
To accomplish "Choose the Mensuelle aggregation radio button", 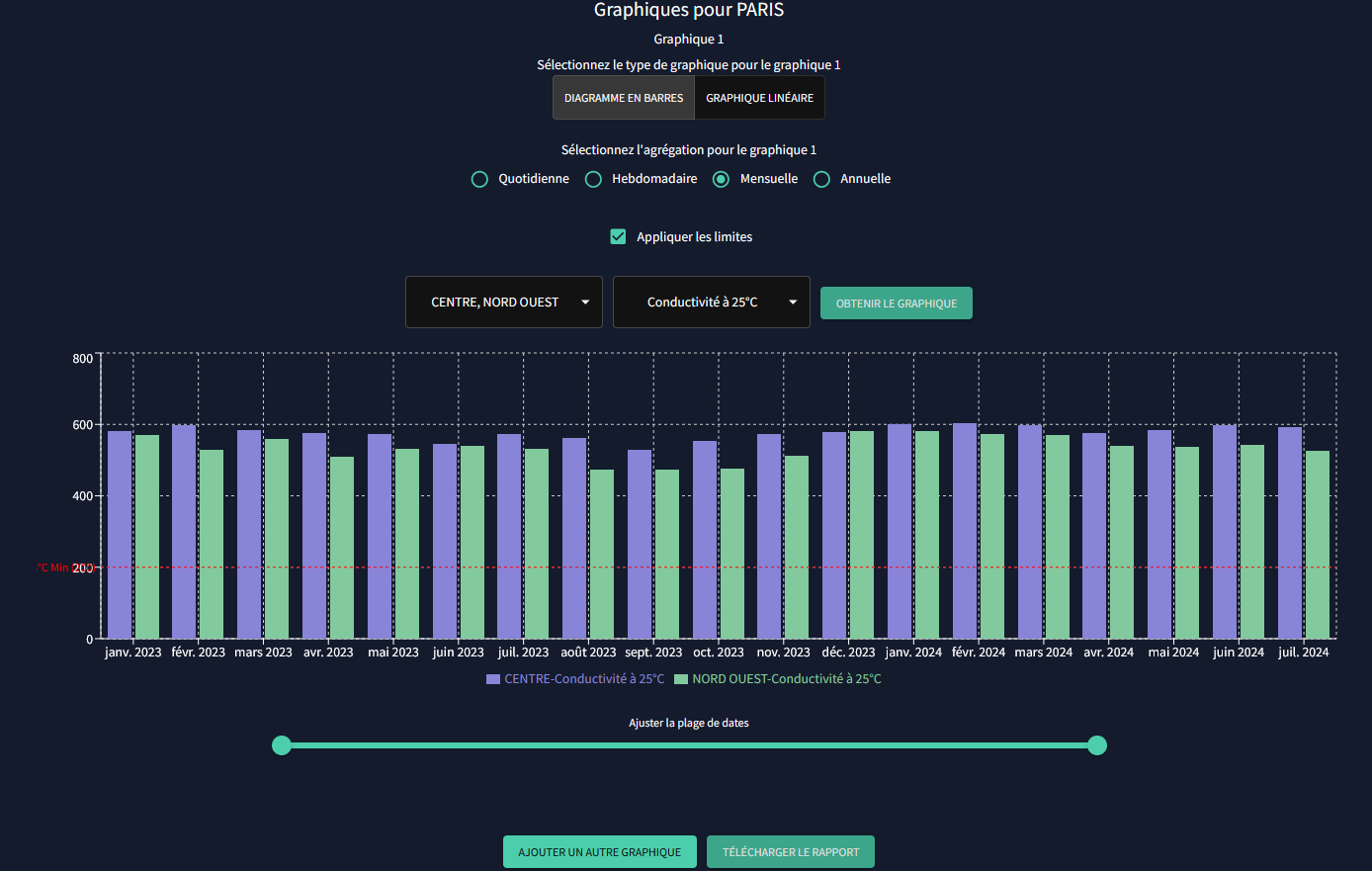I will tap(722, 179).
